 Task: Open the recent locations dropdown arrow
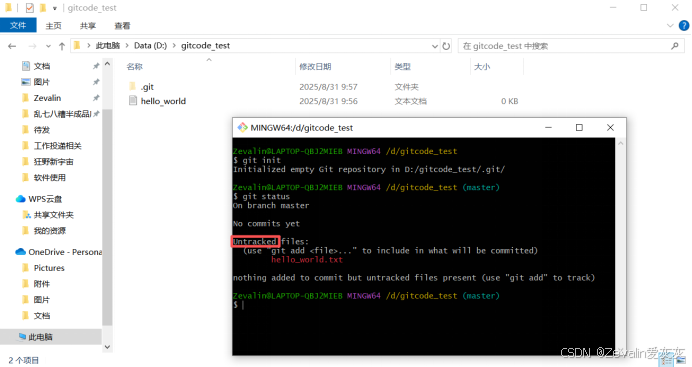coord(48,46)
